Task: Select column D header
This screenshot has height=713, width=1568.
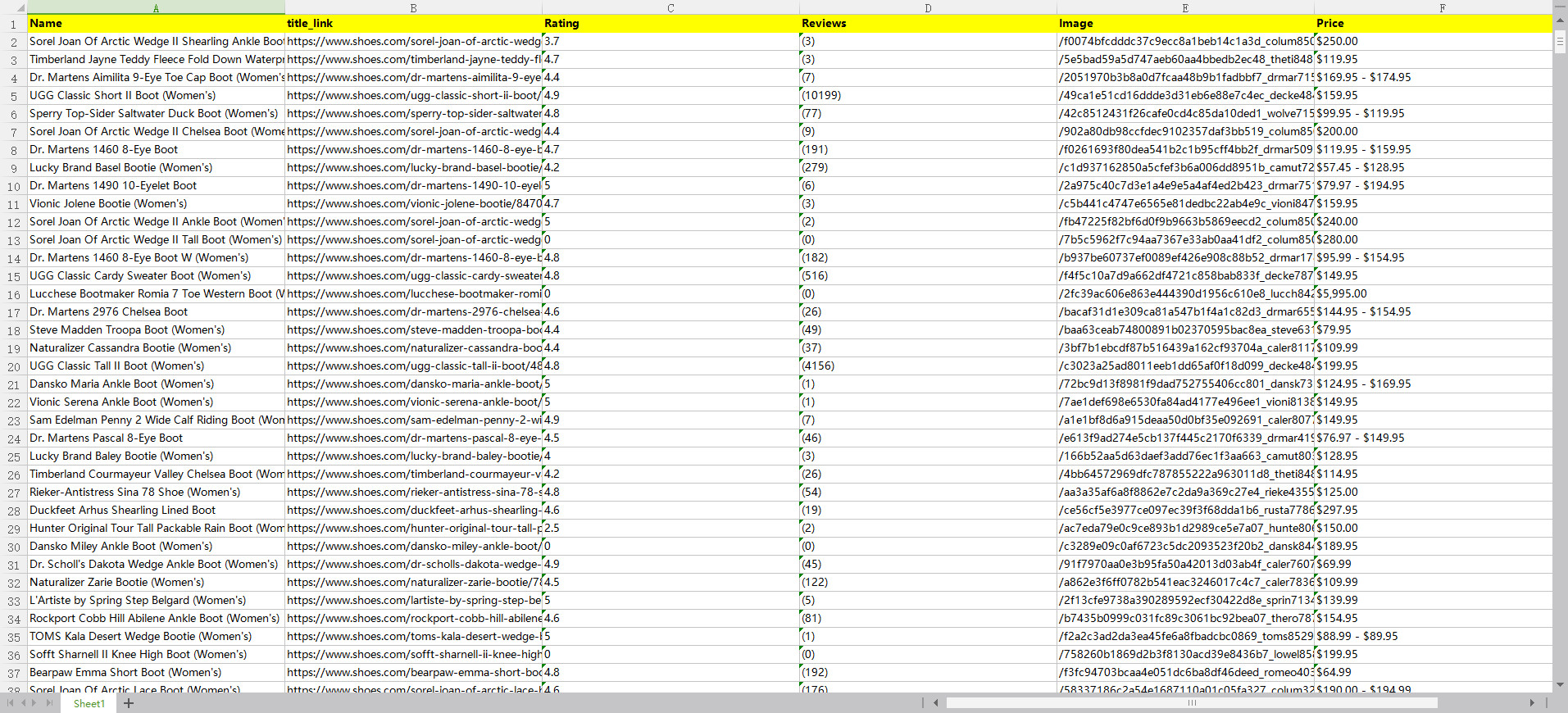Action: 928,7
